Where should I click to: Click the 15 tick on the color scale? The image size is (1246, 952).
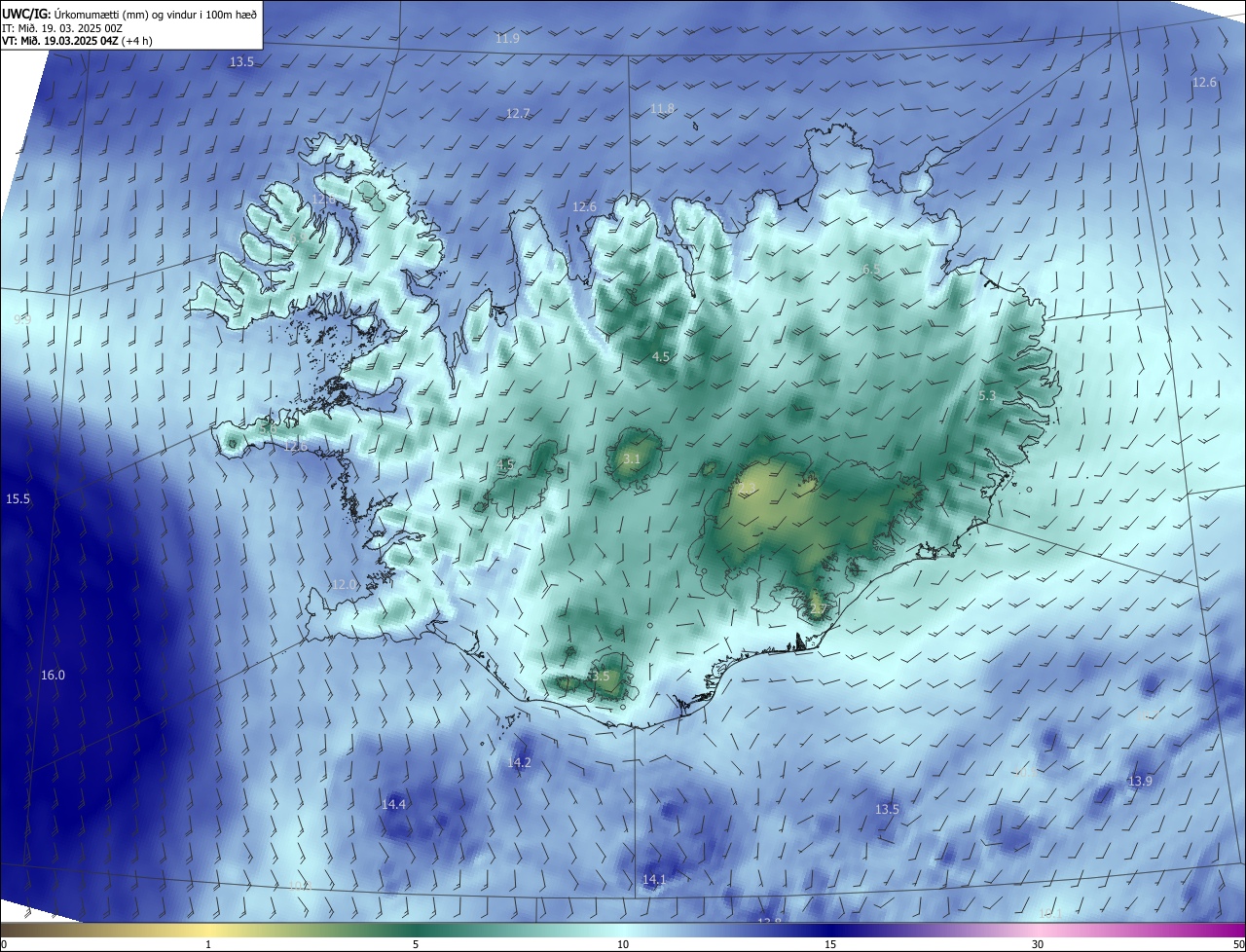[830, 944]
